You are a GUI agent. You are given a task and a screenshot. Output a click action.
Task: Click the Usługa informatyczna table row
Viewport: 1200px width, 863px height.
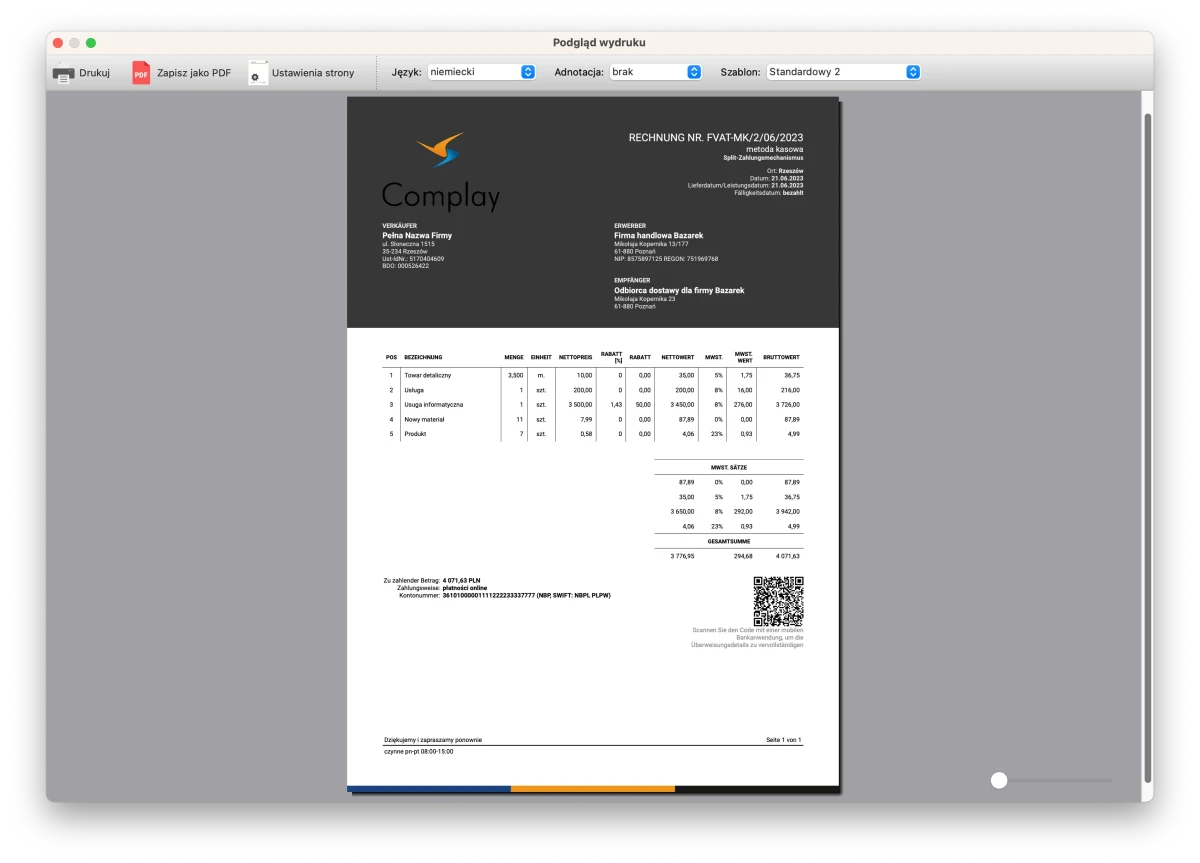tap(433, 405)
